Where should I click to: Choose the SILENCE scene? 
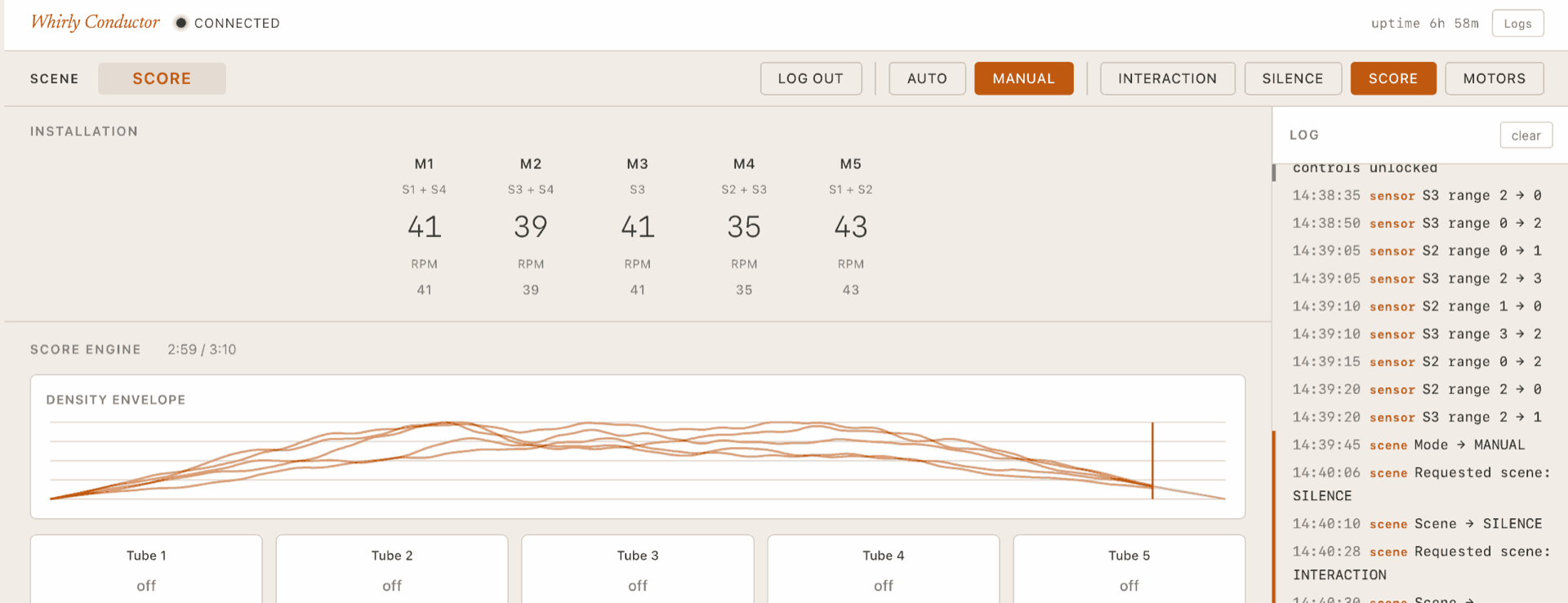point(1292,78)
